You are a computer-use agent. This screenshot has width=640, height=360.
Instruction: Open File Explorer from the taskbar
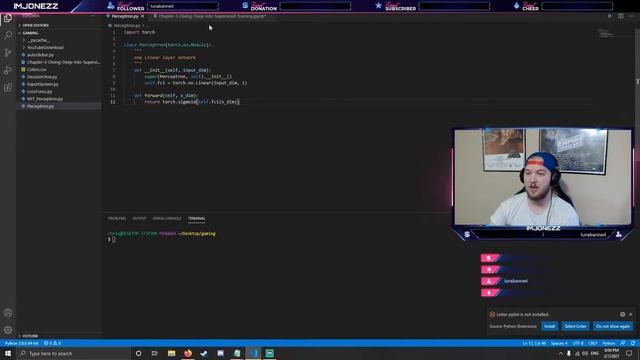coord(171,353)
